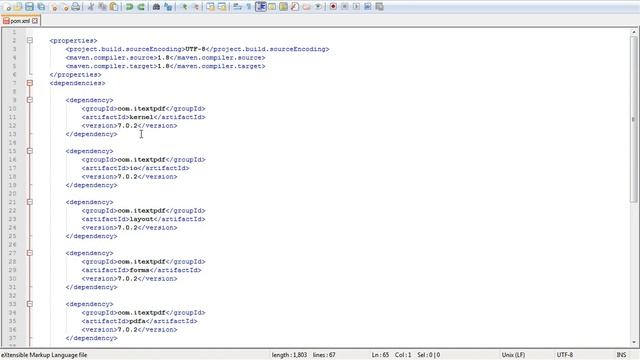Click the 'INS' insert mode indicator
640x360 pixels.
point(621,355)
